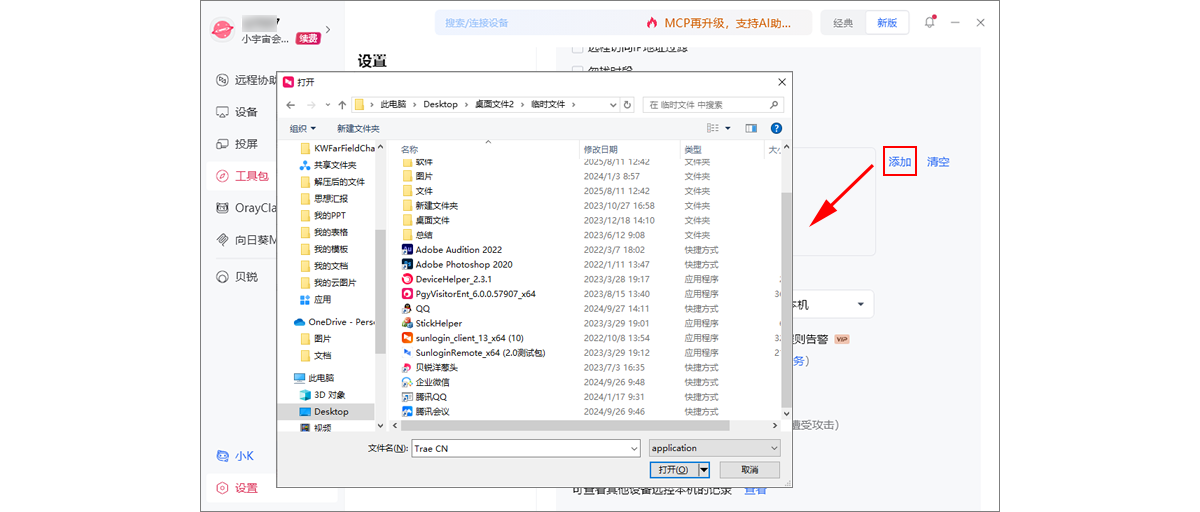Select the Adobe Photoshop 2020 shortcut
This screenshot has width=1200, height=512.
pyautogui.click(x=457, y=264)
